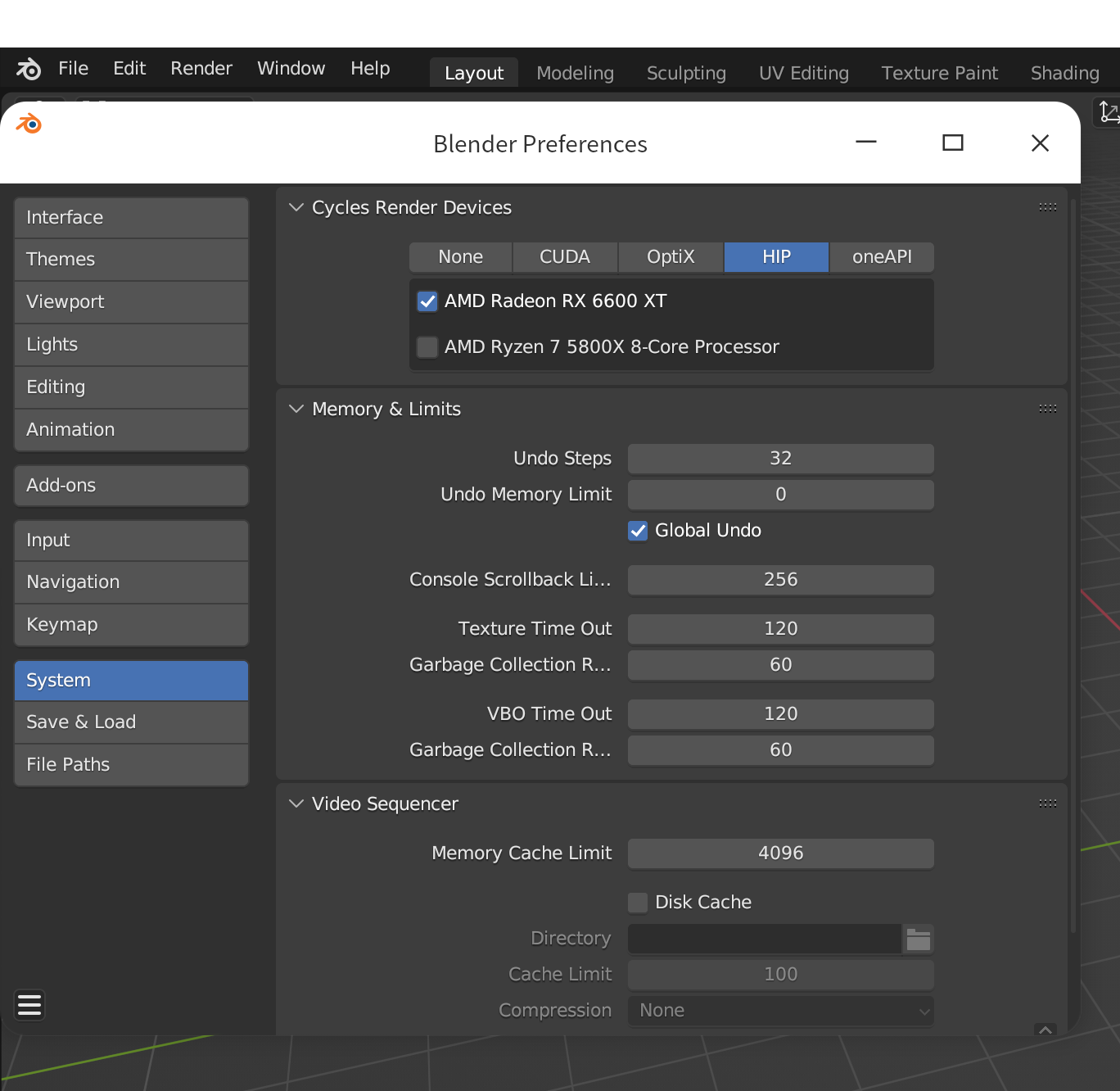
Task: Click the Blender Preferences window logo icon
Action: pyautogui.click(x=29, y=124)
